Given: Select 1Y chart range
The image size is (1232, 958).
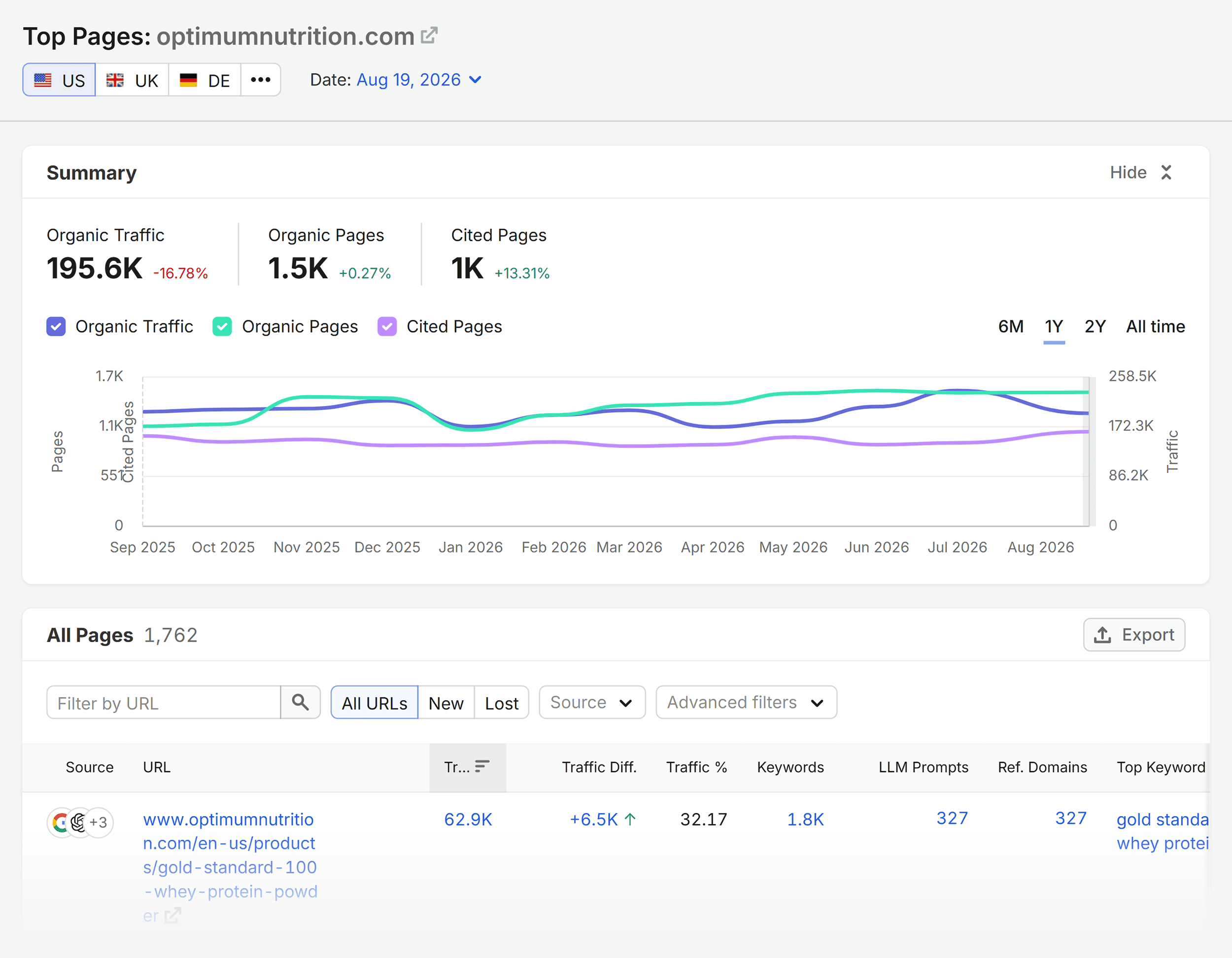Looking at the screenshot, I should point(1054,327).
